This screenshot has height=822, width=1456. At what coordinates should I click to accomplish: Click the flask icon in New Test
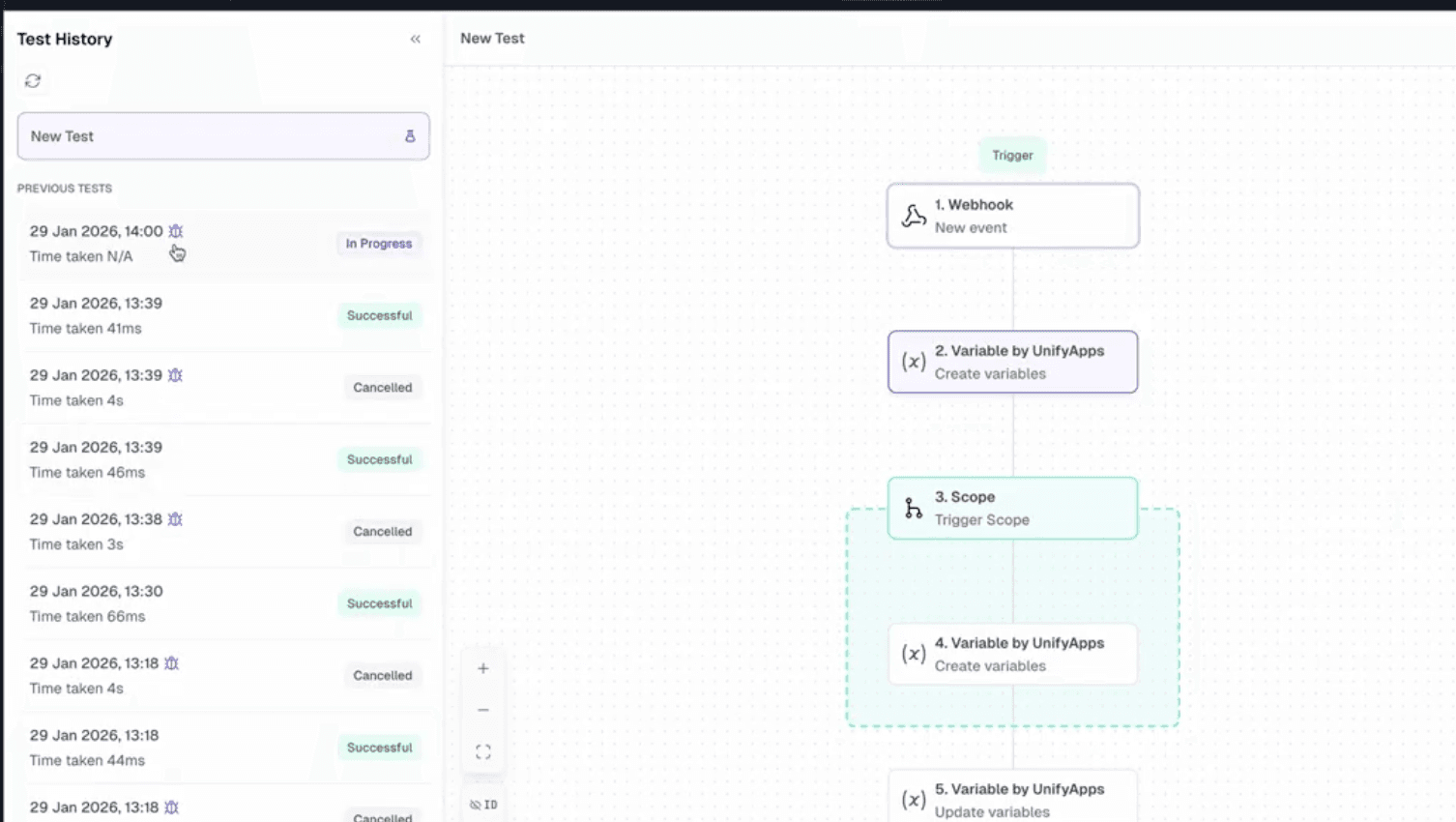click(410, 136)
